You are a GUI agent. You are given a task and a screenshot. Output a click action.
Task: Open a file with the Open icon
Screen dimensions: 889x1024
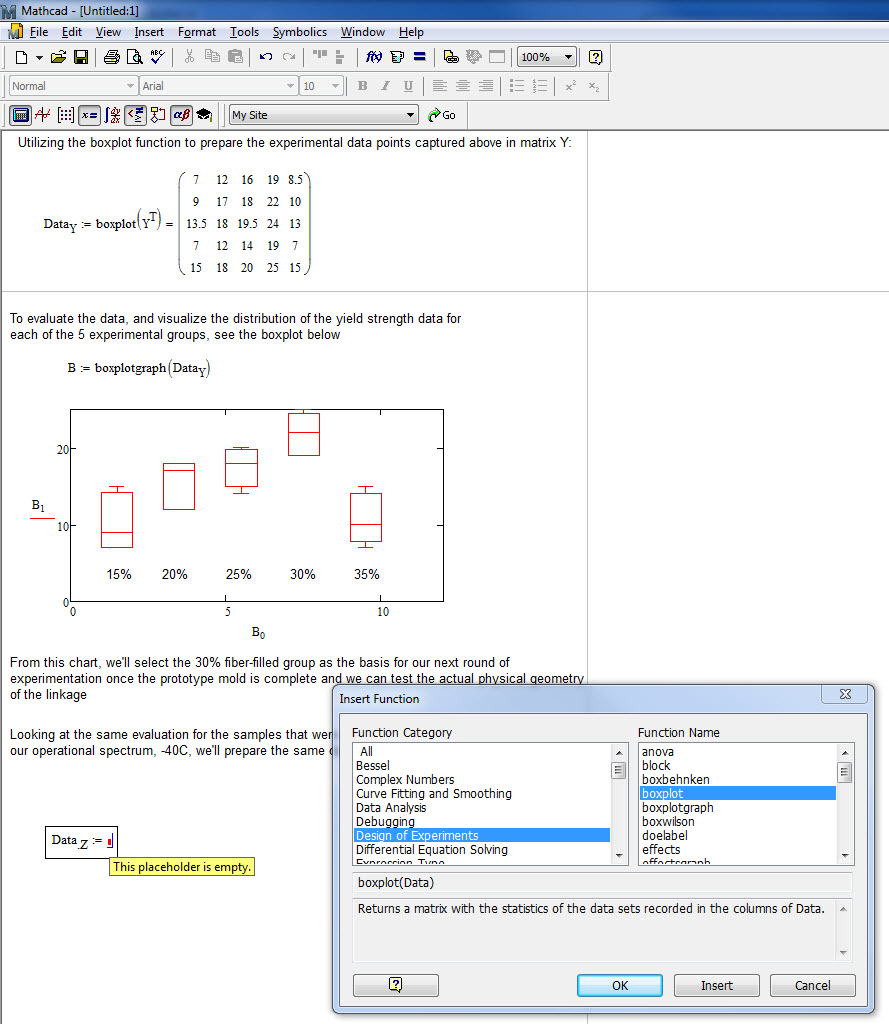[59, 57]
